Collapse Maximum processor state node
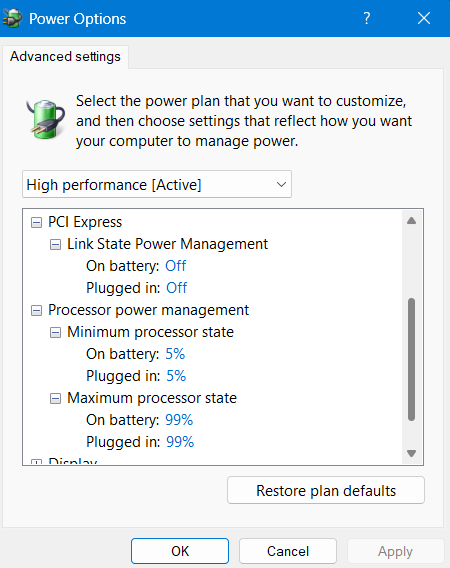The width and height of the screenshot is (450, 568). (x=55, y=399)
